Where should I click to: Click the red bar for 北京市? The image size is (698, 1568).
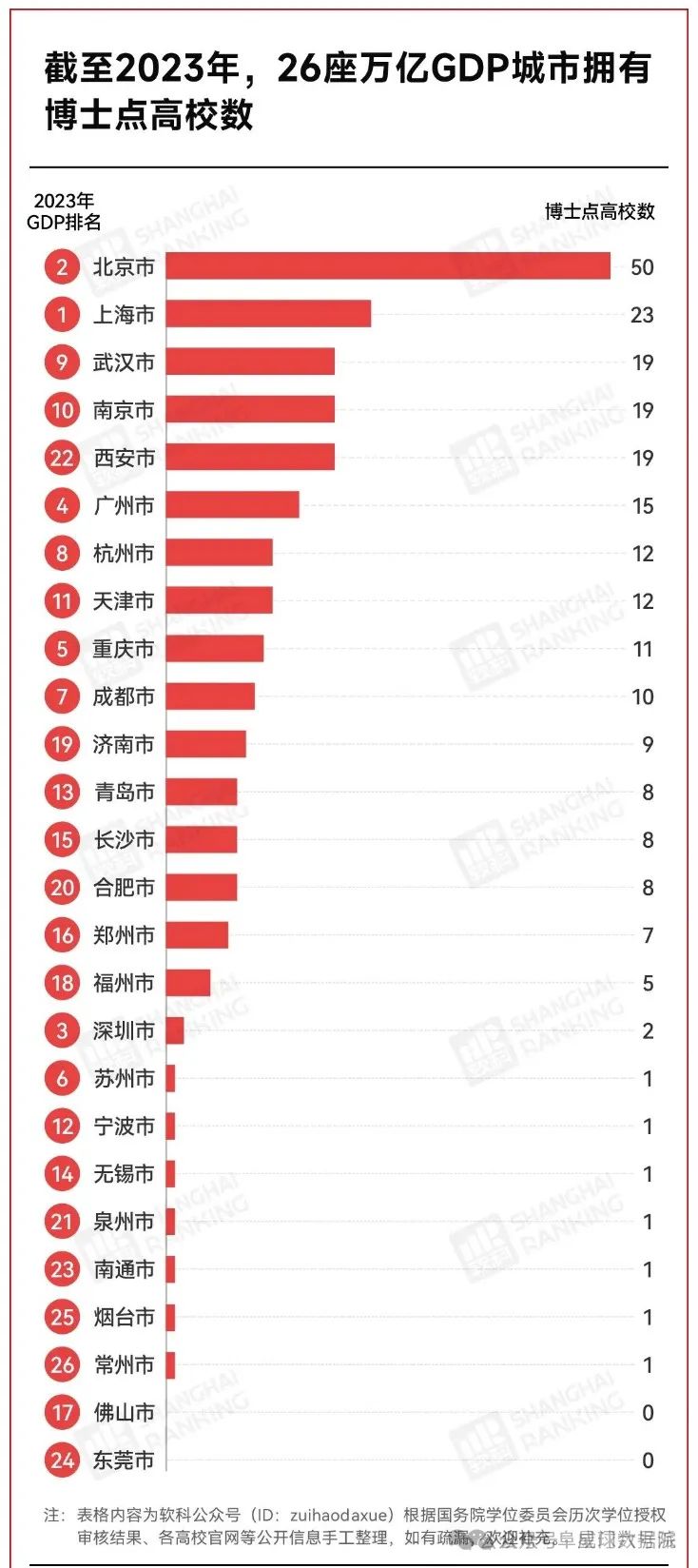pyautogui.click(x=388, y=266)
